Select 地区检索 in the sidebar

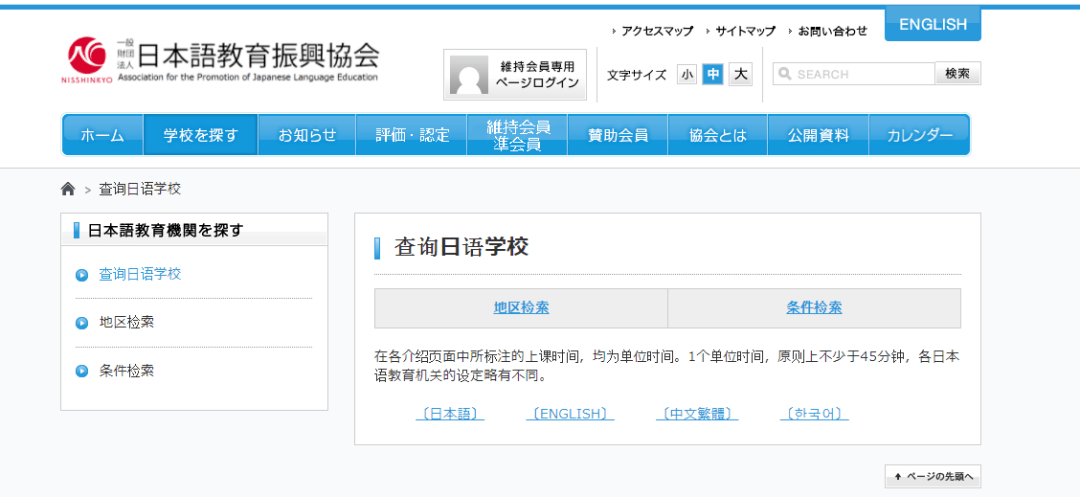(126, 322)
